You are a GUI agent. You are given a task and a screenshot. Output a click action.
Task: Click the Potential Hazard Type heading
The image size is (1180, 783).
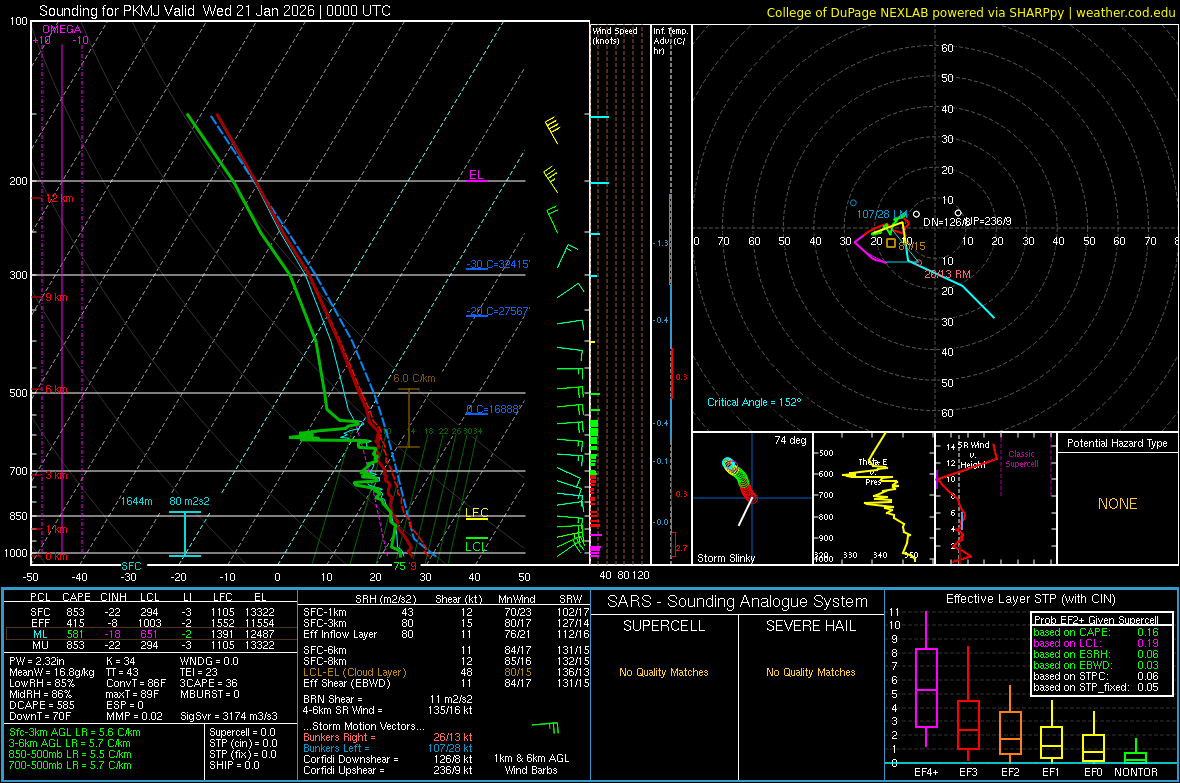point(1117,443)
